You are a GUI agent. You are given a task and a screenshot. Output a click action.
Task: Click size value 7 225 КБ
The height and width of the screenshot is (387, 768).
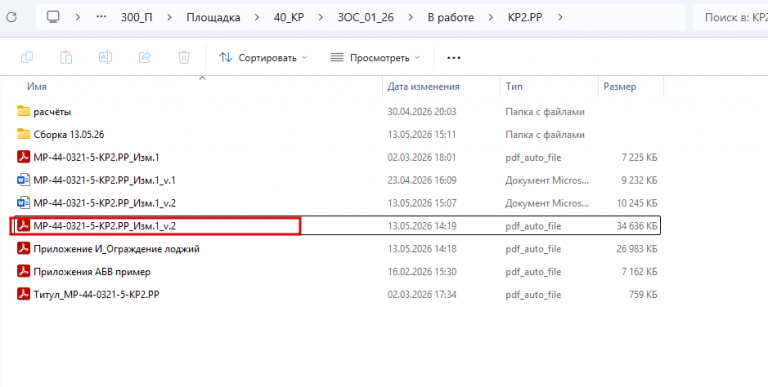click(x=639, y=157)
